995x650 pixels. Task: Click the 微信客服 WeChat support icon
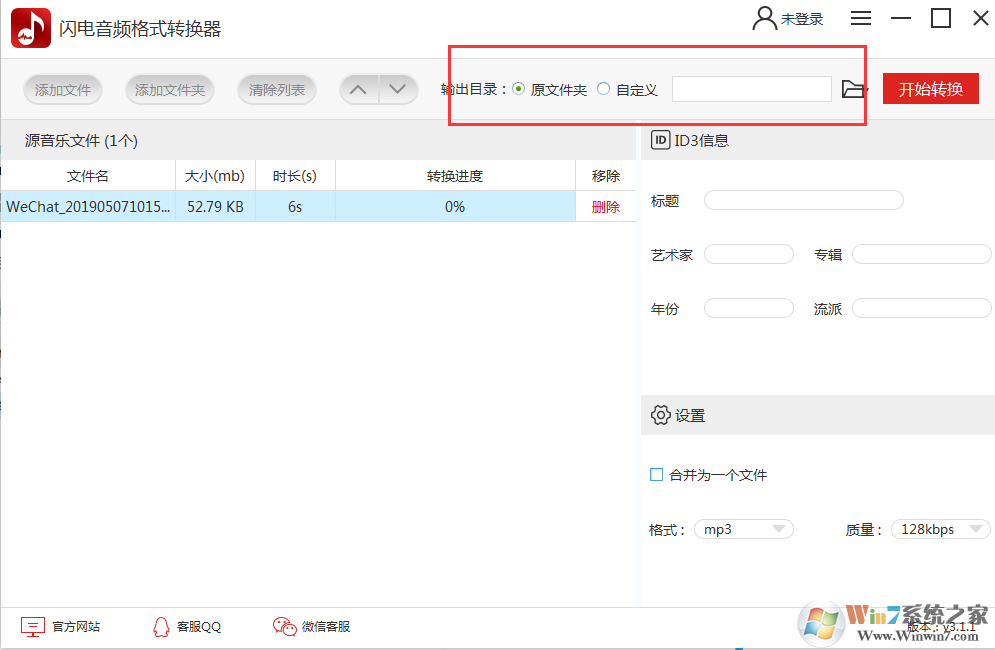click(284, 627)
